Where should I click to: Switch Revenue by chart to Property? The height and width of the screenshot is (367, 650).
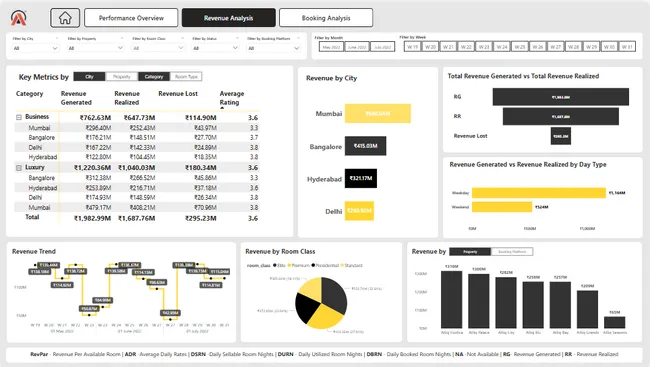coord(470,252)
